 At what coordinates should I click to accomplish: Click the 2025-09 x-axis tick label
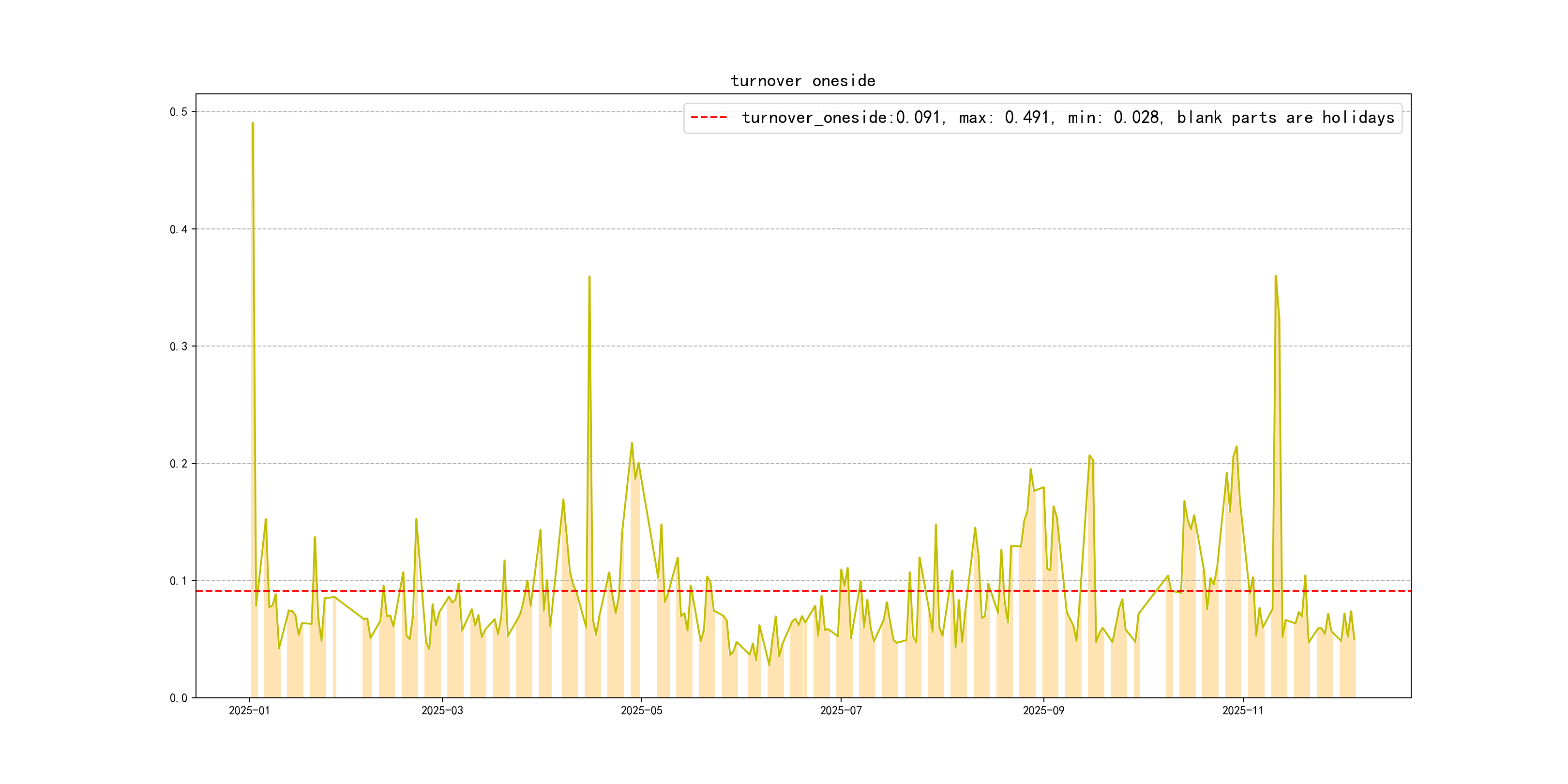(x=1043, y=710)
